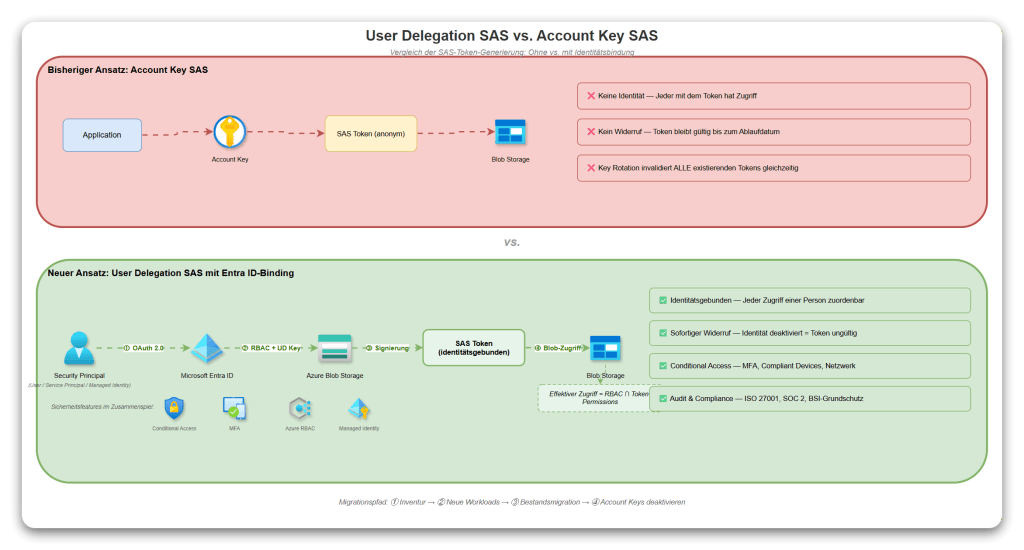Select the blue Application box
This screenshot has width=1024, height=550.
pos(102,135)
